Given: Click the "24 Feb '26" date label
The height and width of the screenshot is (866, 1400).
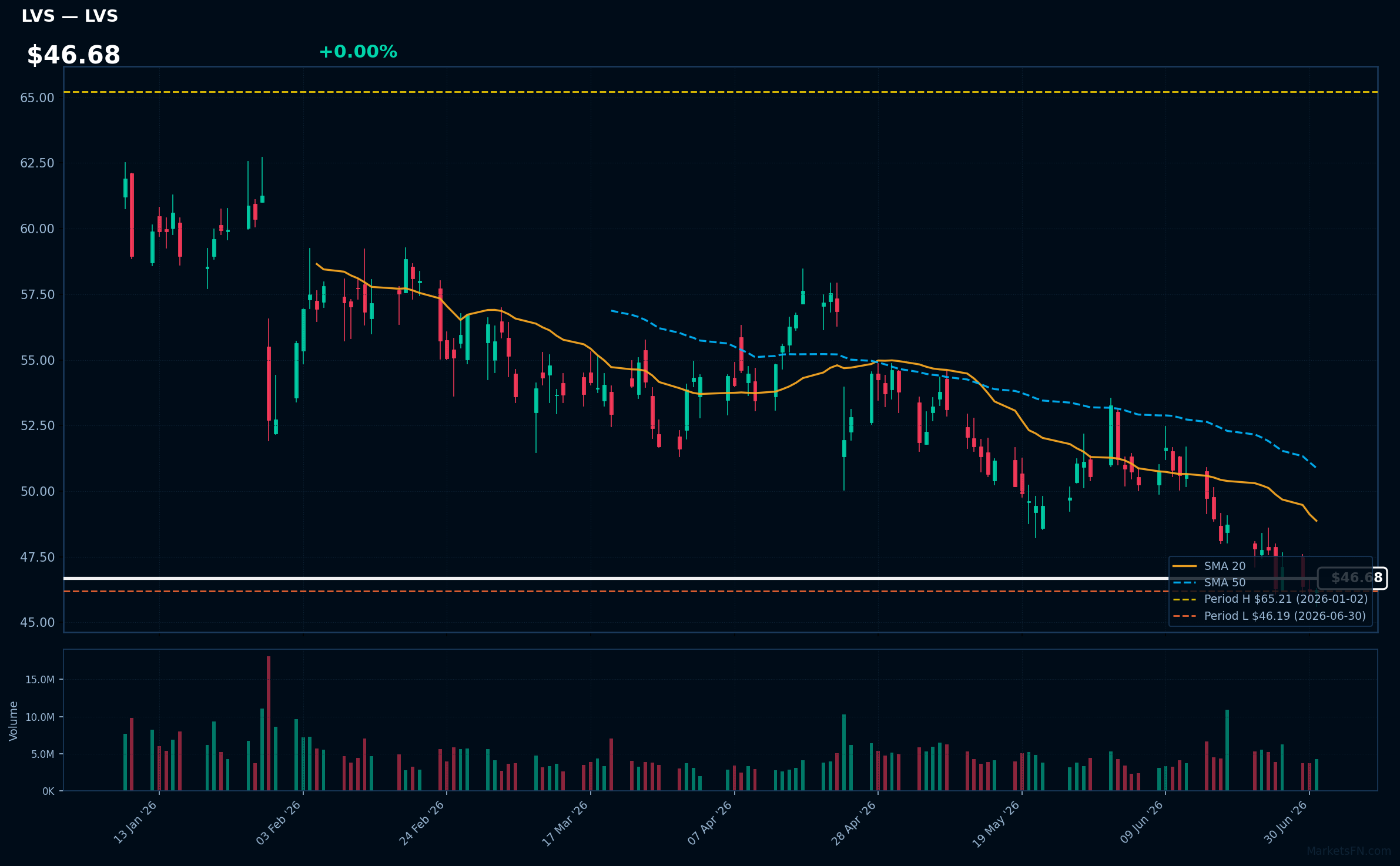Looking at the screenshot, I should (x=422, y=823).
